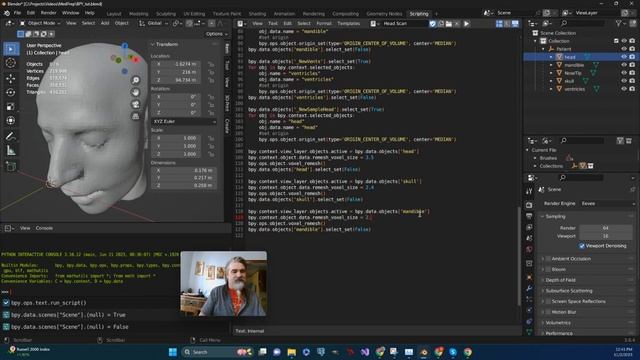
Task: Select the Annotate tool in viewport toolbar
Action: pyautogui.click(x=11, y=136)
